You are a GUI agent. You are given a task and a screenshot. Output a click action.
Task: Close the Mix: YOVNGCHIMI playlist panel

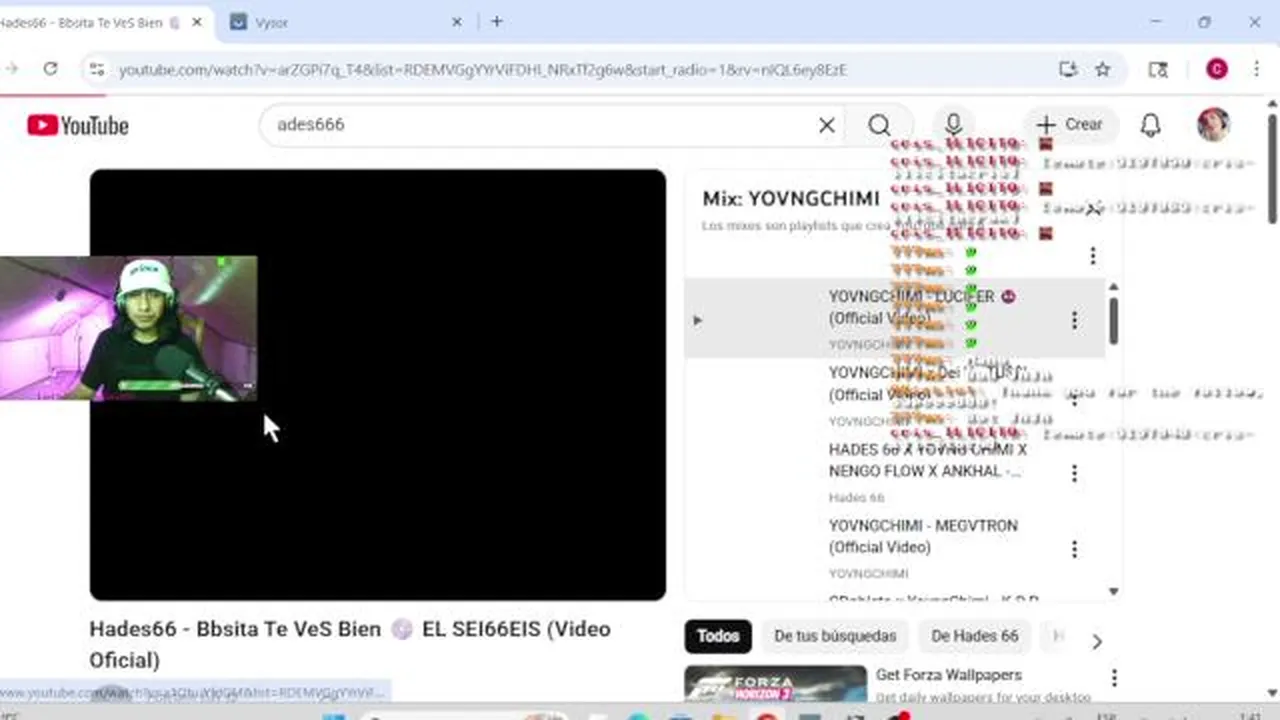pos(1093,208)
